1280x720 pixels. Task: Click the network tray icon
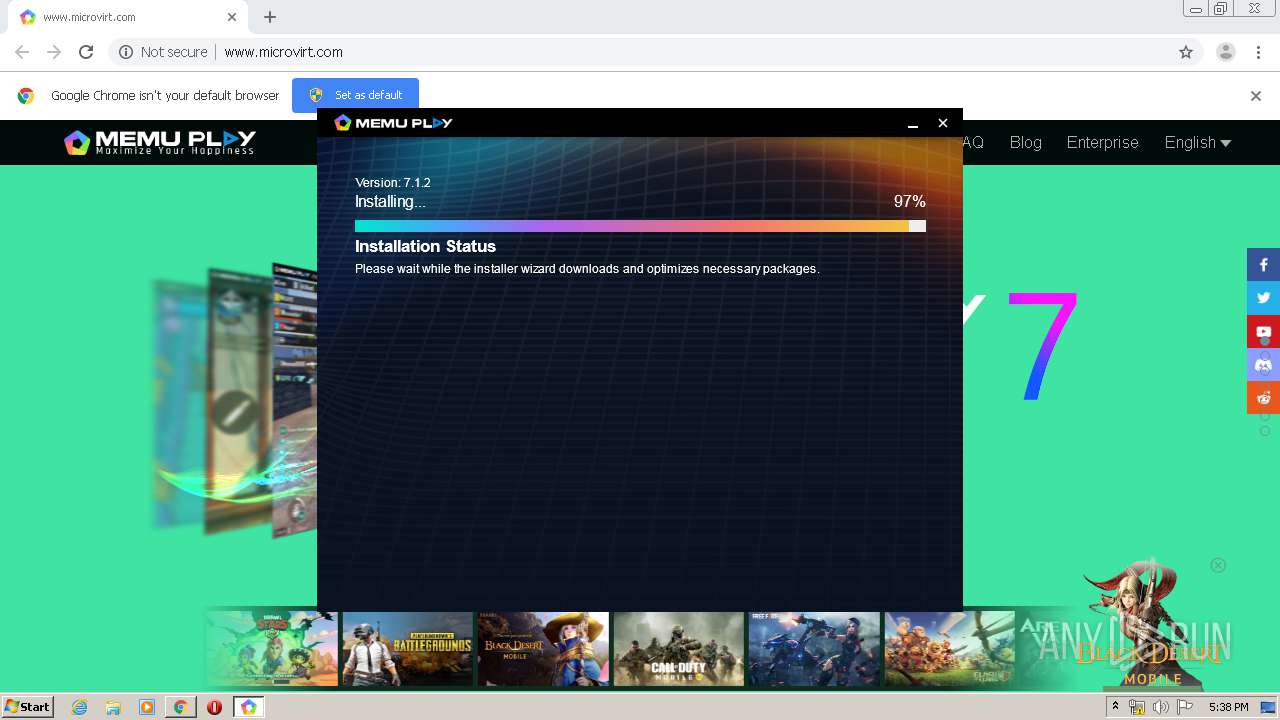(1136, 707)
